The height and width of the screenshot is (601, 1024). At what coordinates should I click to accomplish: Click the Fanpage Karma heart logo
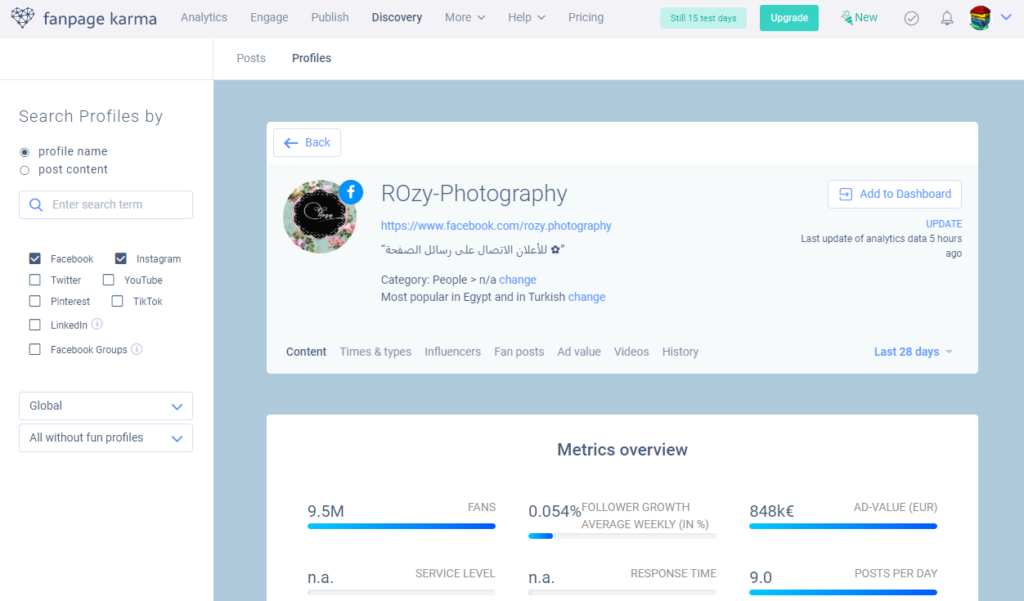[x=22, y=18]
